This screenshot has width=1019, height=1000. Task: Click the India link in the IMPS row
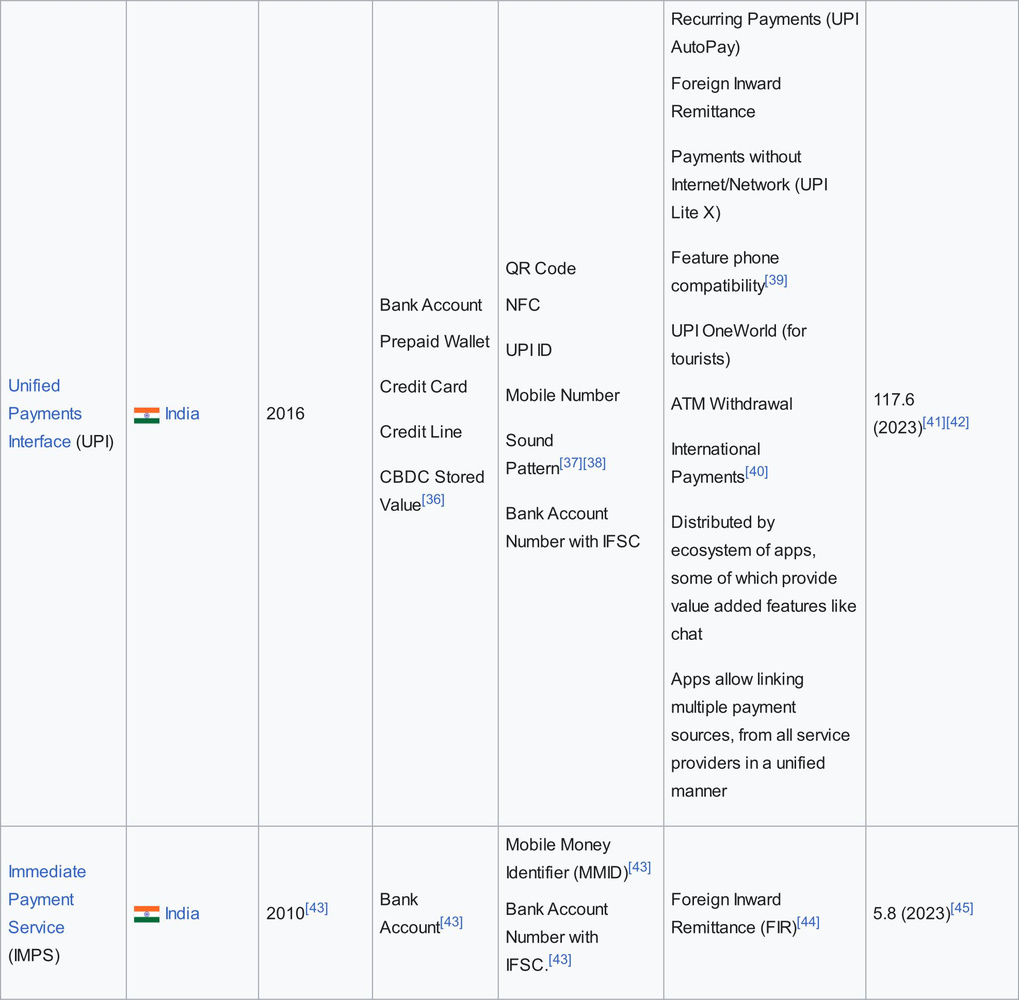coord(182,914)
